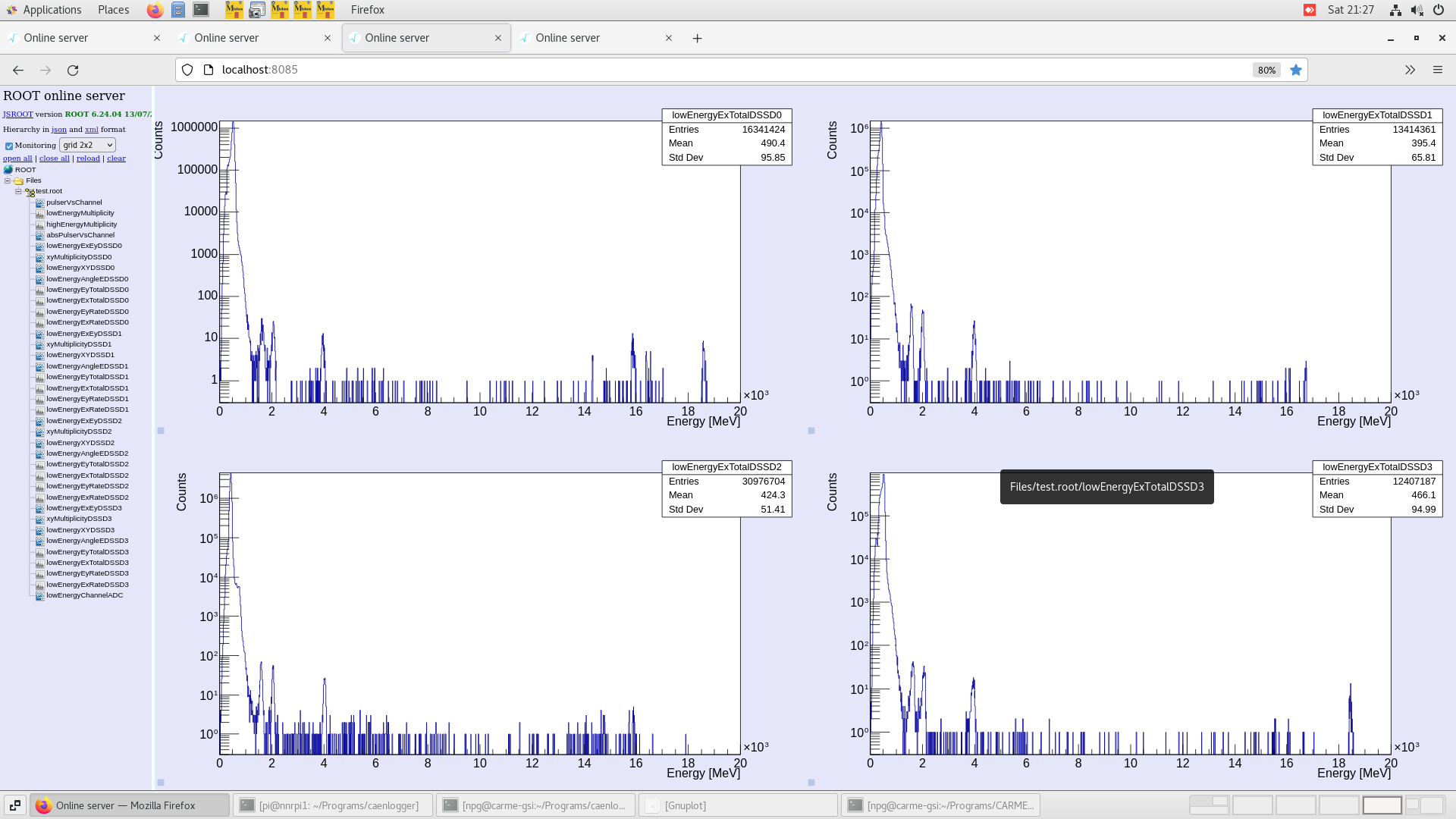Switch to the first Online server tab
1456x819 pixels.
click(x=56, y=38)
